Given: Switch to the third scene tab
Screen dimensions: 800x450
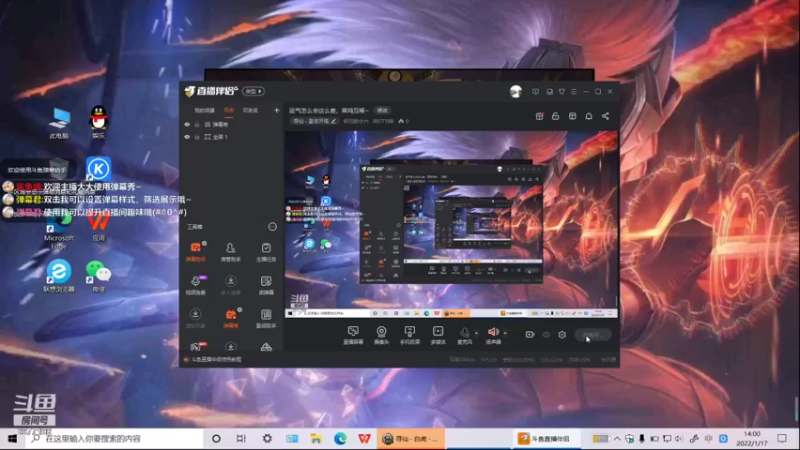Looking at the screenshot, I should (x=250, y=110).
